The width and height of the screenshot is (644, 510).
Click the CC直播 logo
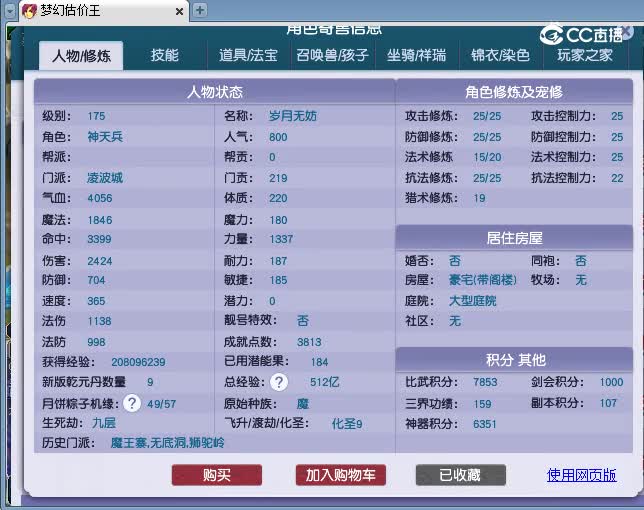581,35
